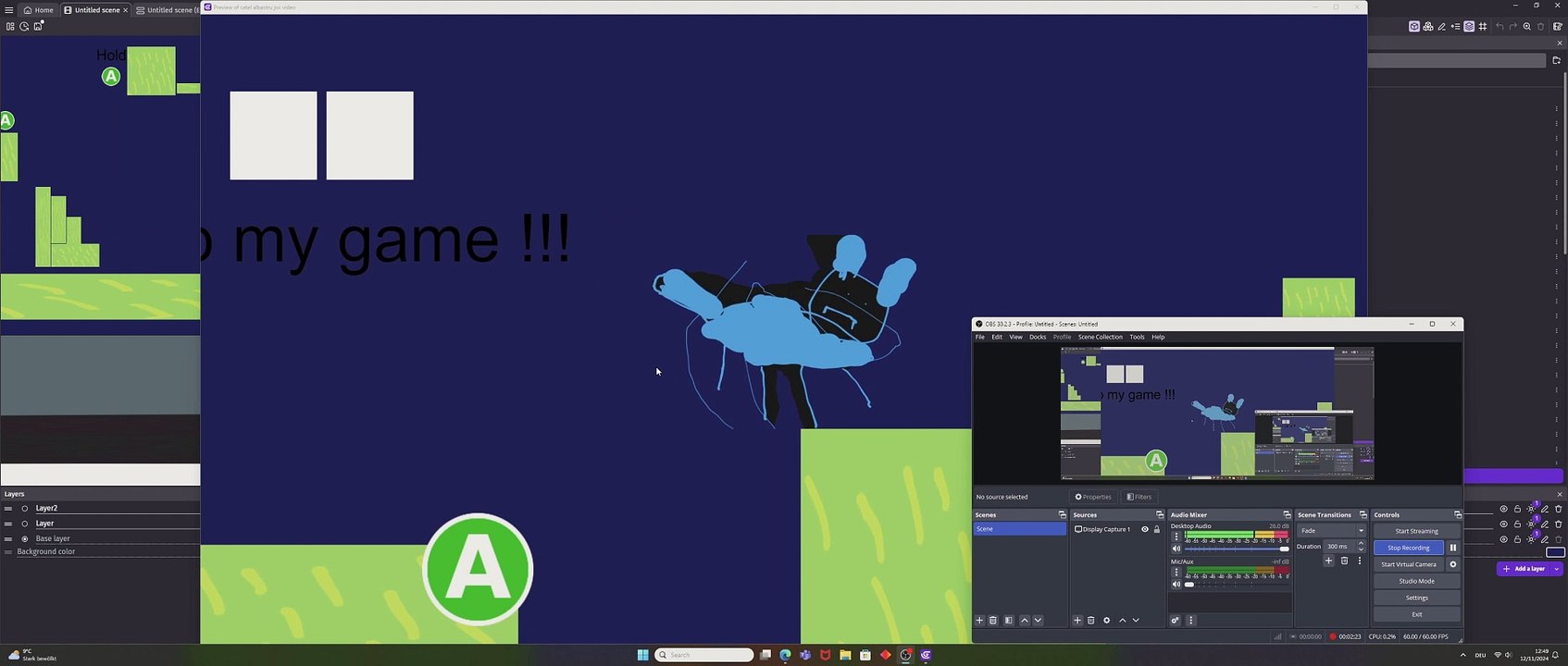Open lighting effects for the top layer
Image resolution: width=1568 pixels, height=666 pixels.
coord(1531,509)
